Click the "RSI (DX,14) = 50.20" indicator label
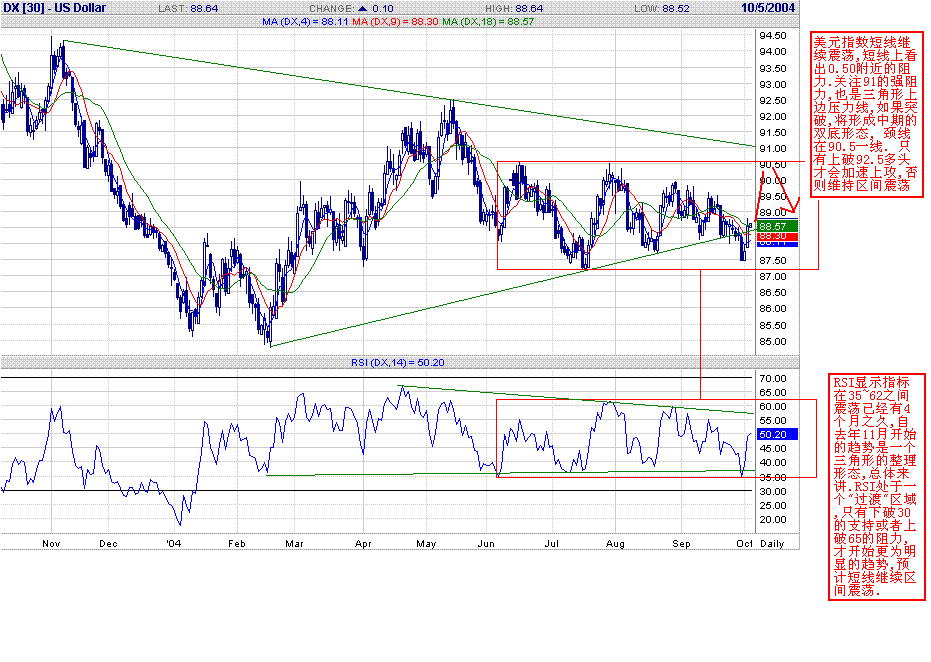 [398, 362]
